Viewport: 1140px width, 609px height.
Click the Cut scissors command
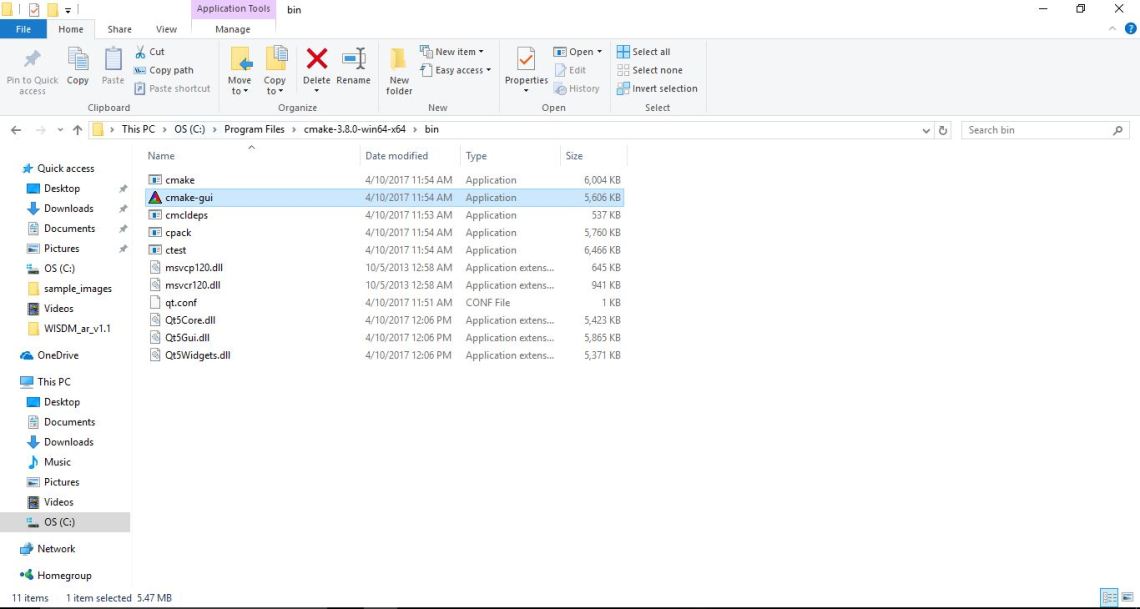click(x=150, y=52)
